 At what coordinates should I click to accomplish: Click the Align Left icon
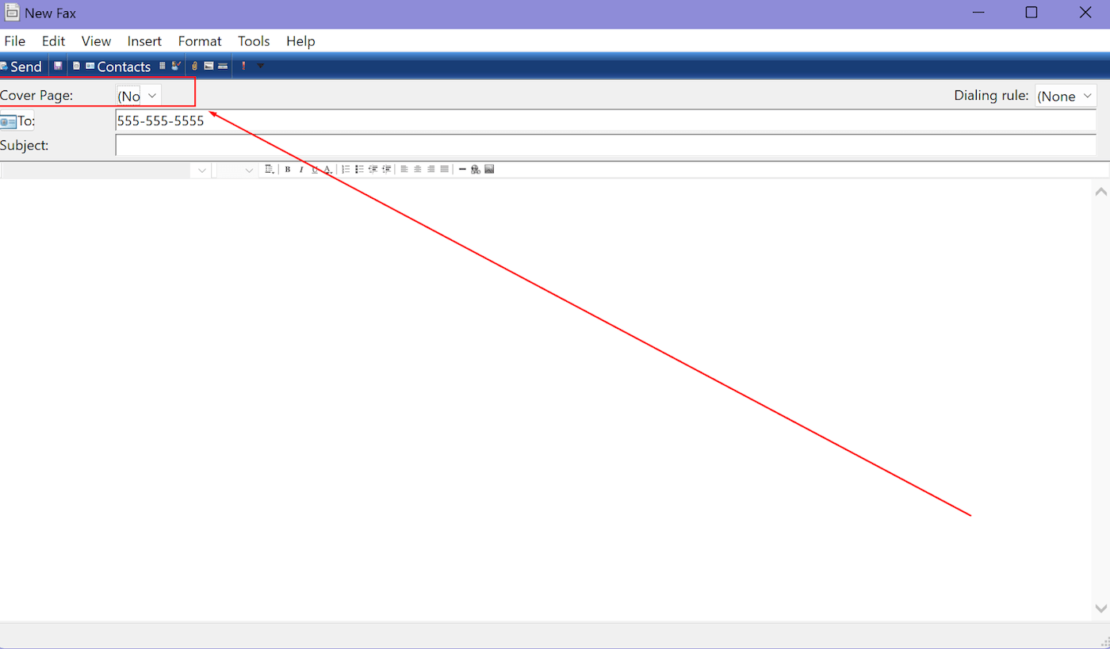[x=405, y=170]
